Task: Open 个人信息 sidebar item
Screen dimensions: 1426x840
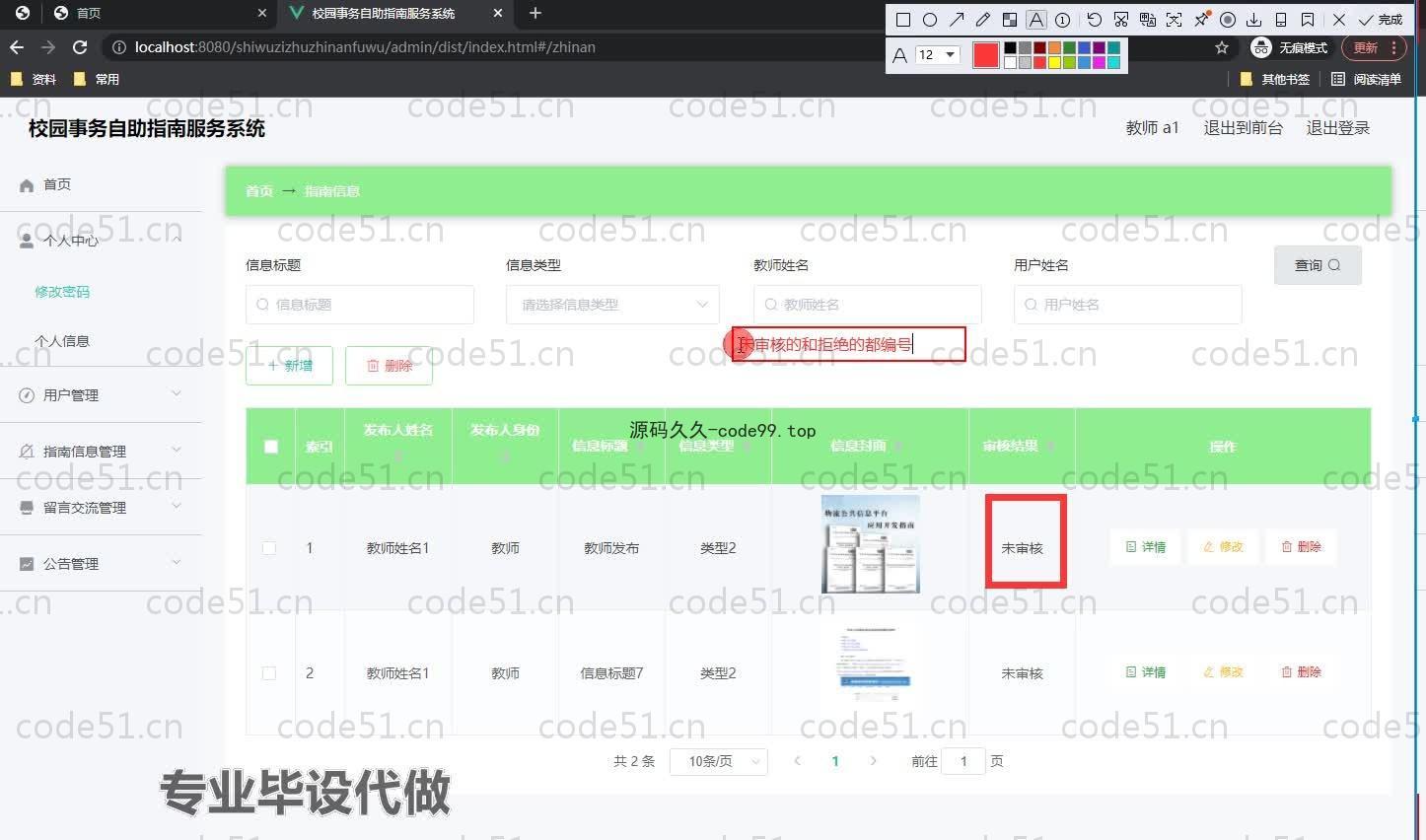Action: tap(62, 341)
